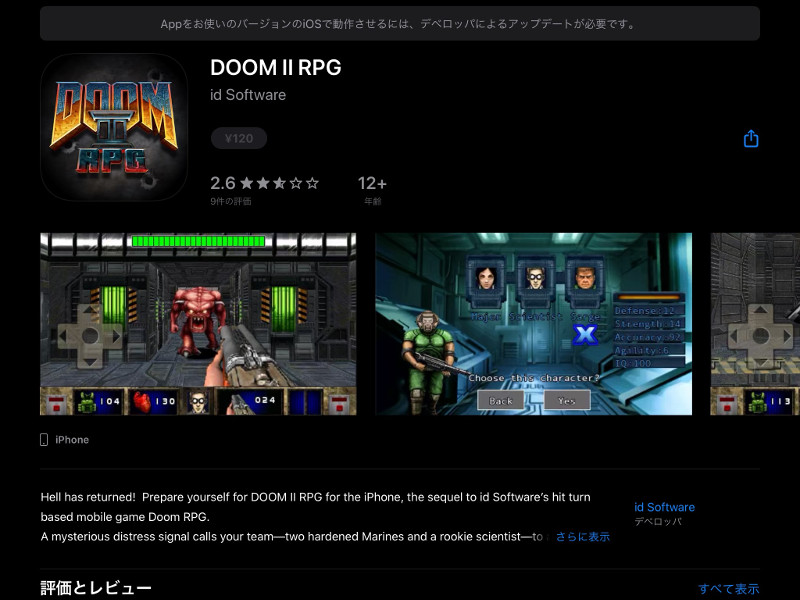The image size is (800, 600).
Task: Click the 'Hell has returned!' description text
Action: [315, 517]
